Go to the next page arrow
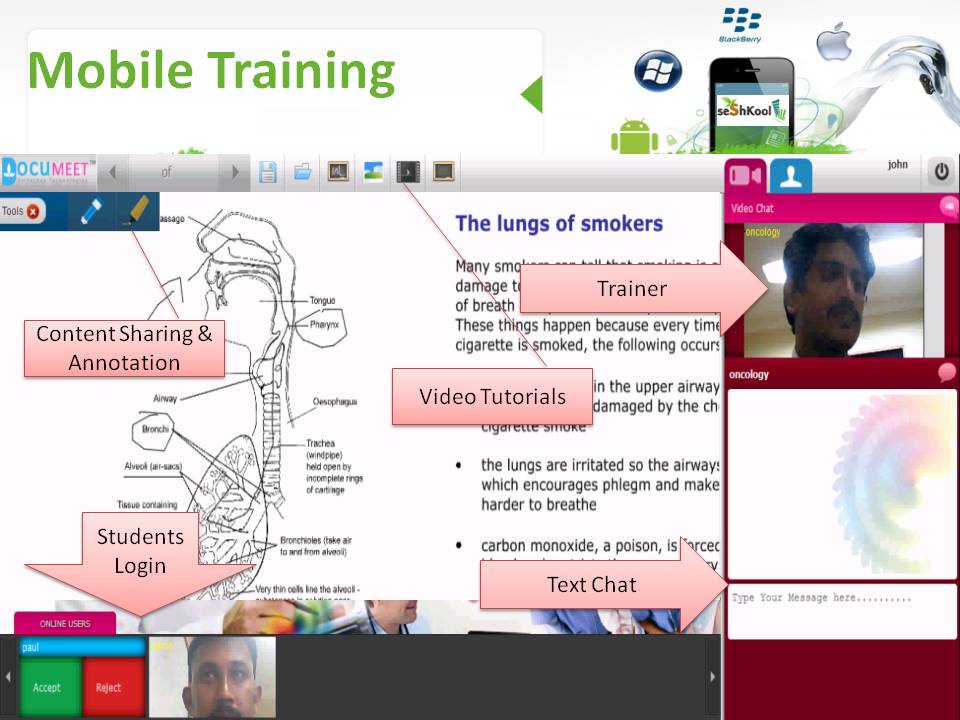Screen dimensions: 960x720 [x=235, y=172]
